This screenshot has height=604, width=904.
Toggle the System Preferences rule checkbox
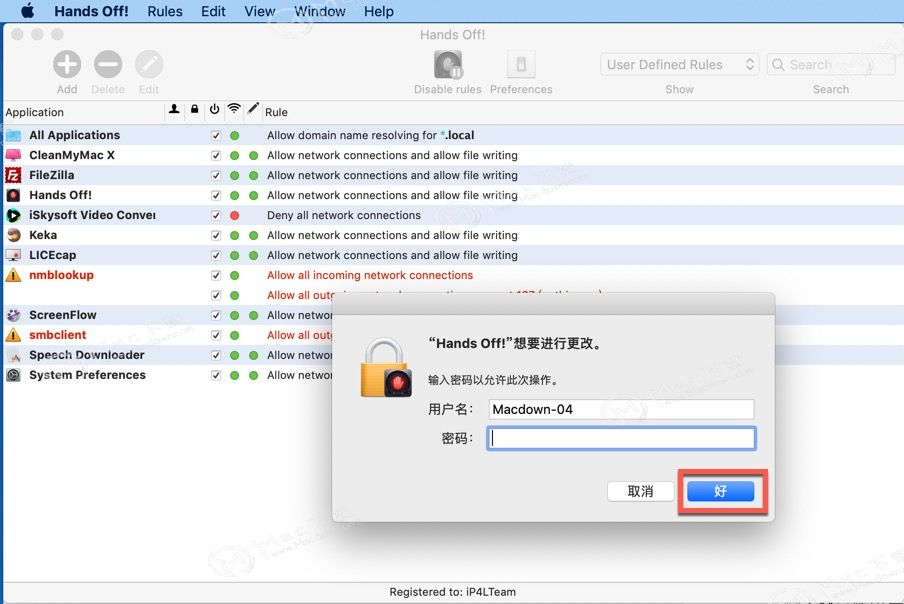216,375
